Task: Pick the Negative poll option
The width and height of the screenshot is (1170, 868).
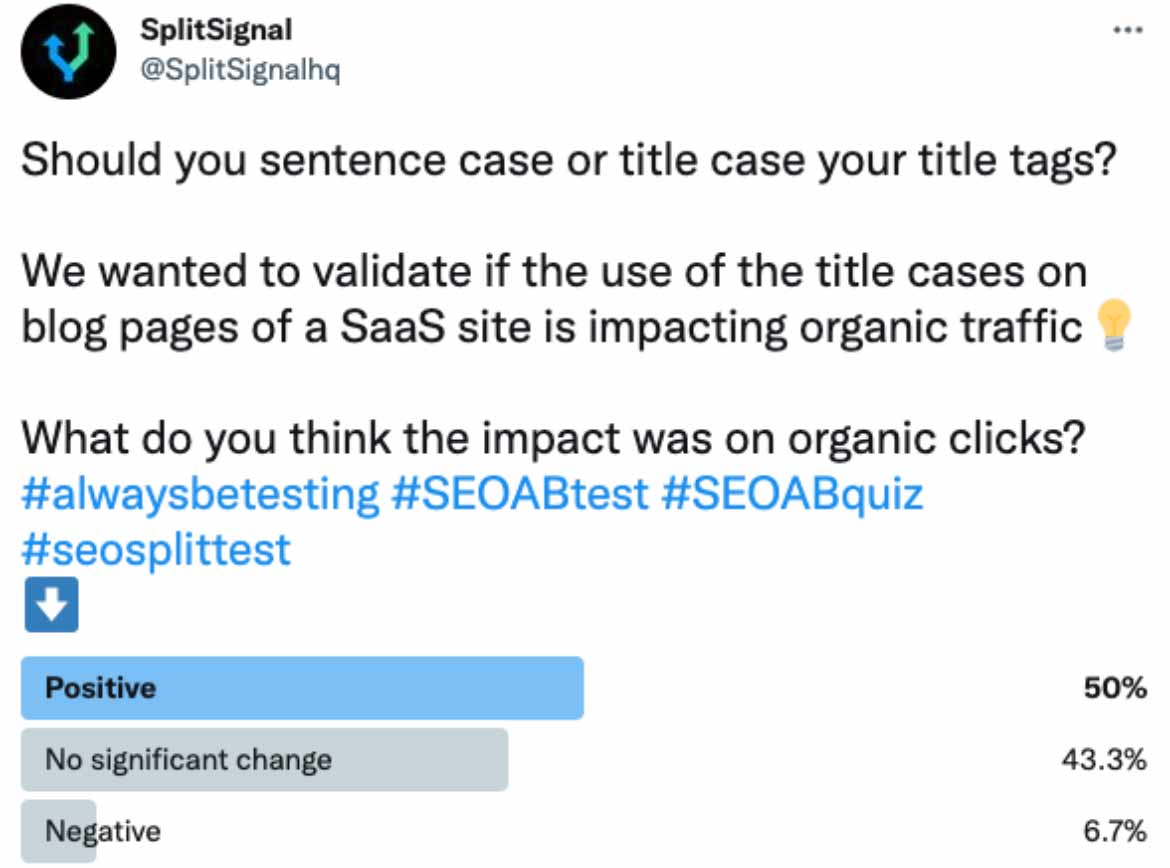Action: 103,831
